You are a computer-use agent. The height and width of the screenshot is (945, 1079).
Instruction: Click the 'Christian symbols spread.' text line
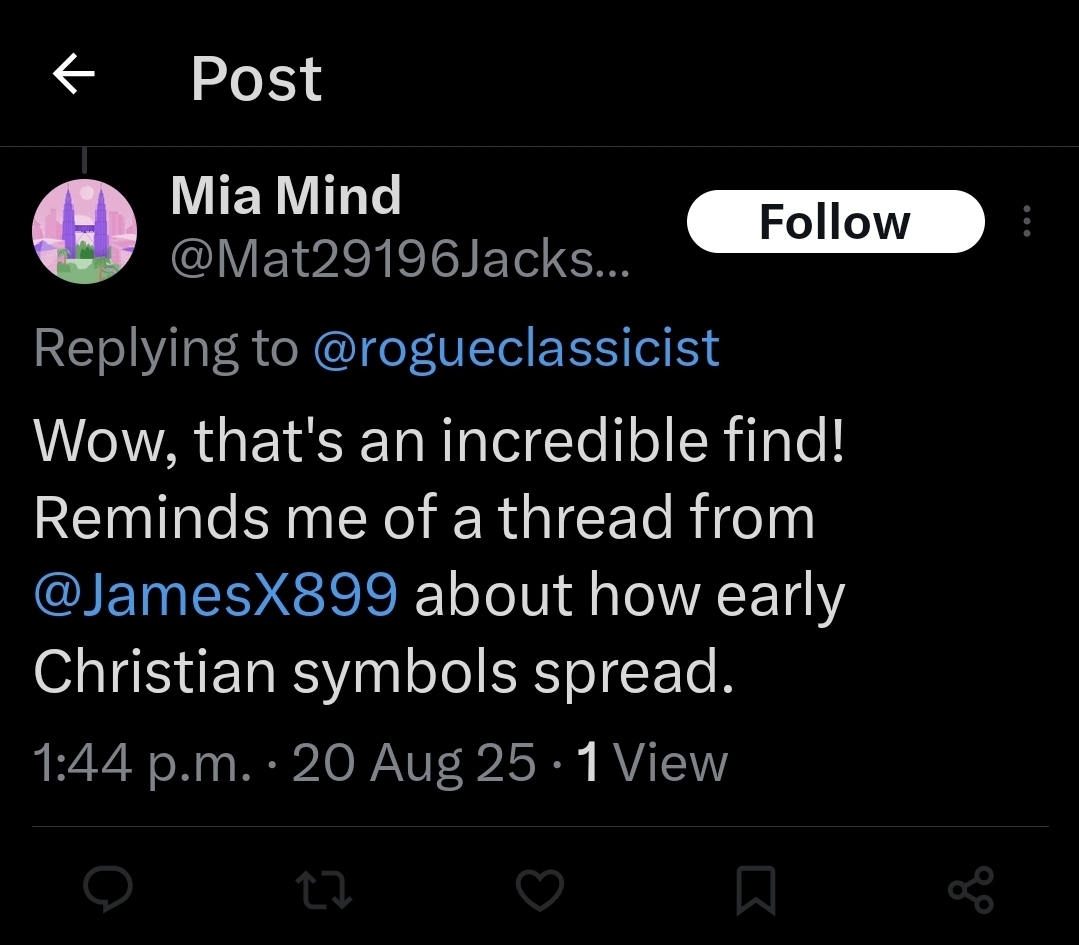[384, 672]
